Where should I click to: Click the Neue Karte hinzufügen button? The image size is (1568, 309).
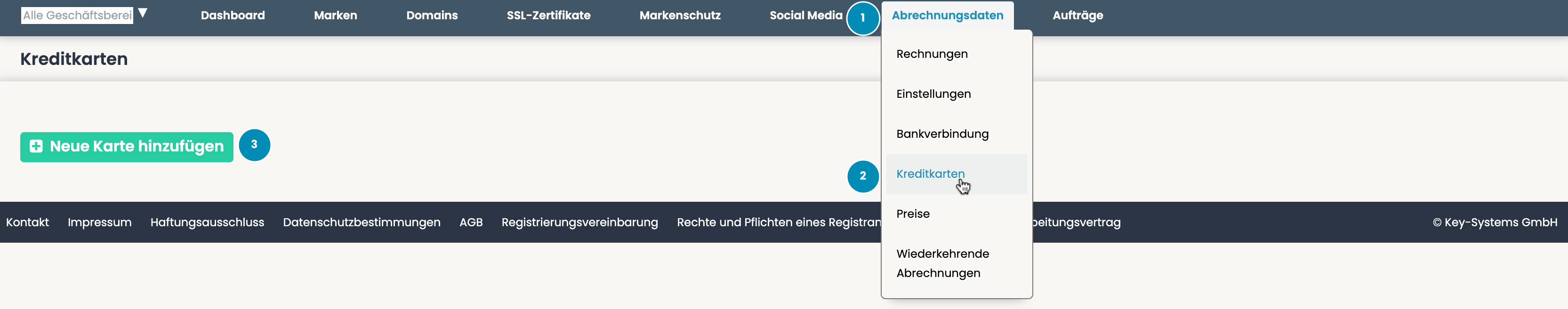click(x=127, y=147)
